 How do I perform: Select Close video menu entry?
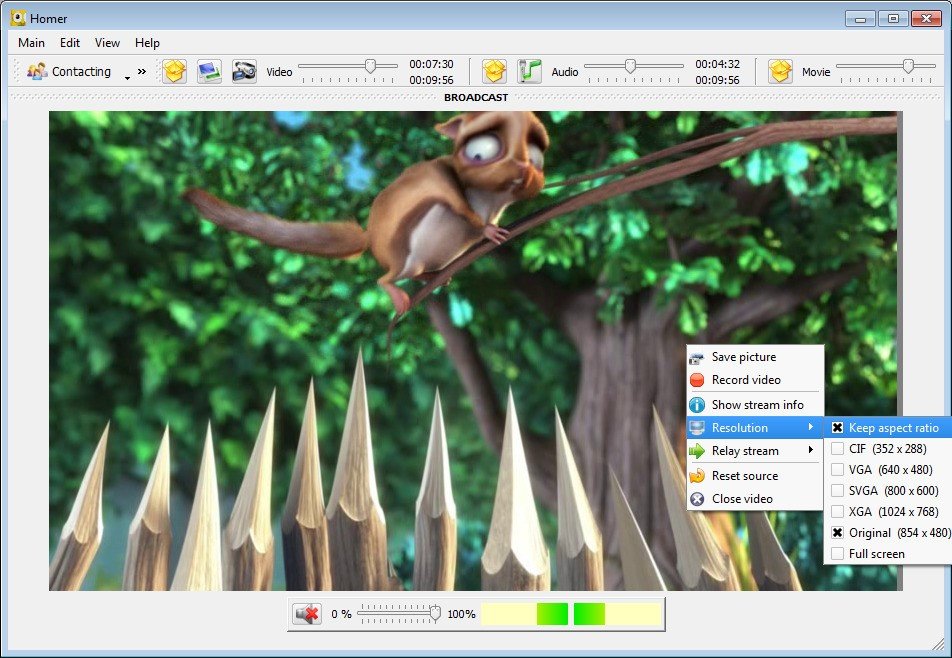tap(755, 499)
